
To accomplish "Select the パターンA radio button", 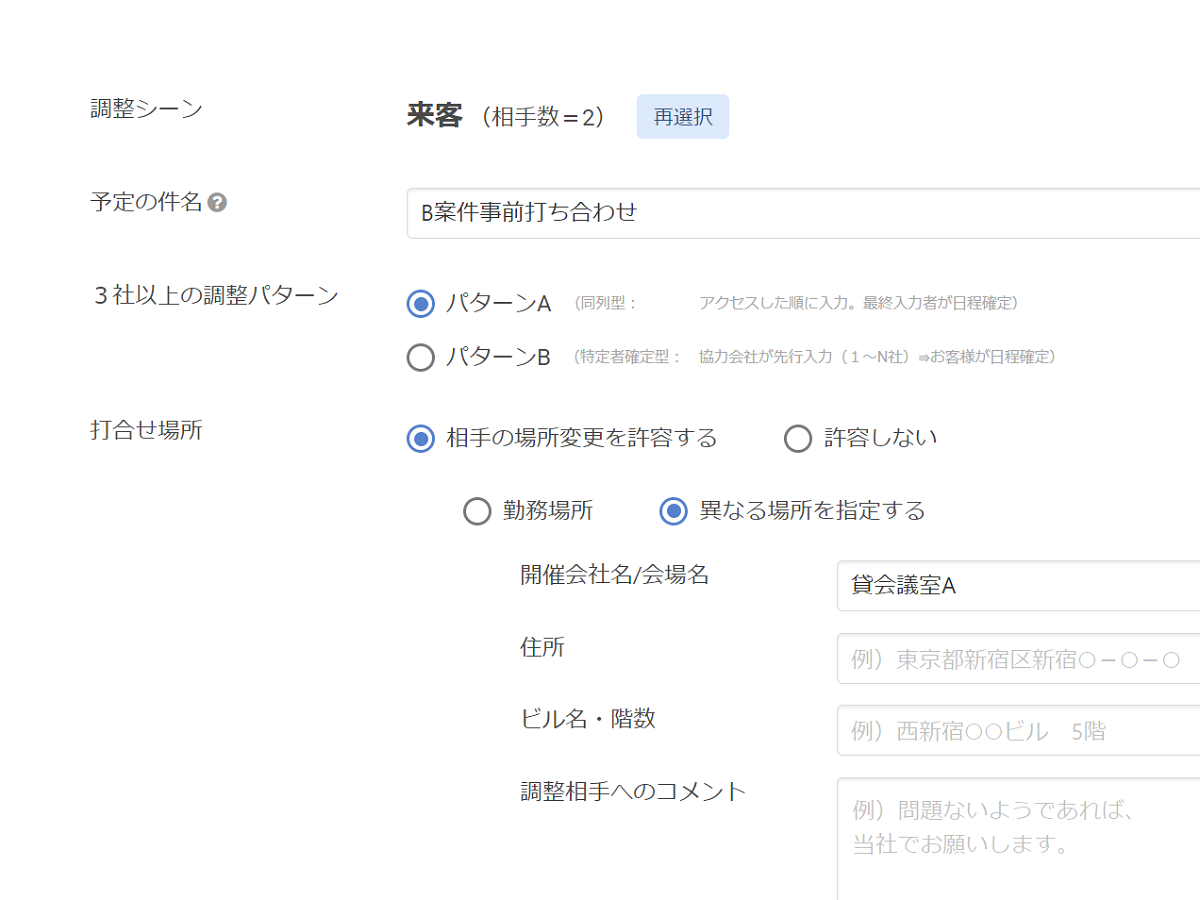I will pyautogui.click(x=421, y=303).
